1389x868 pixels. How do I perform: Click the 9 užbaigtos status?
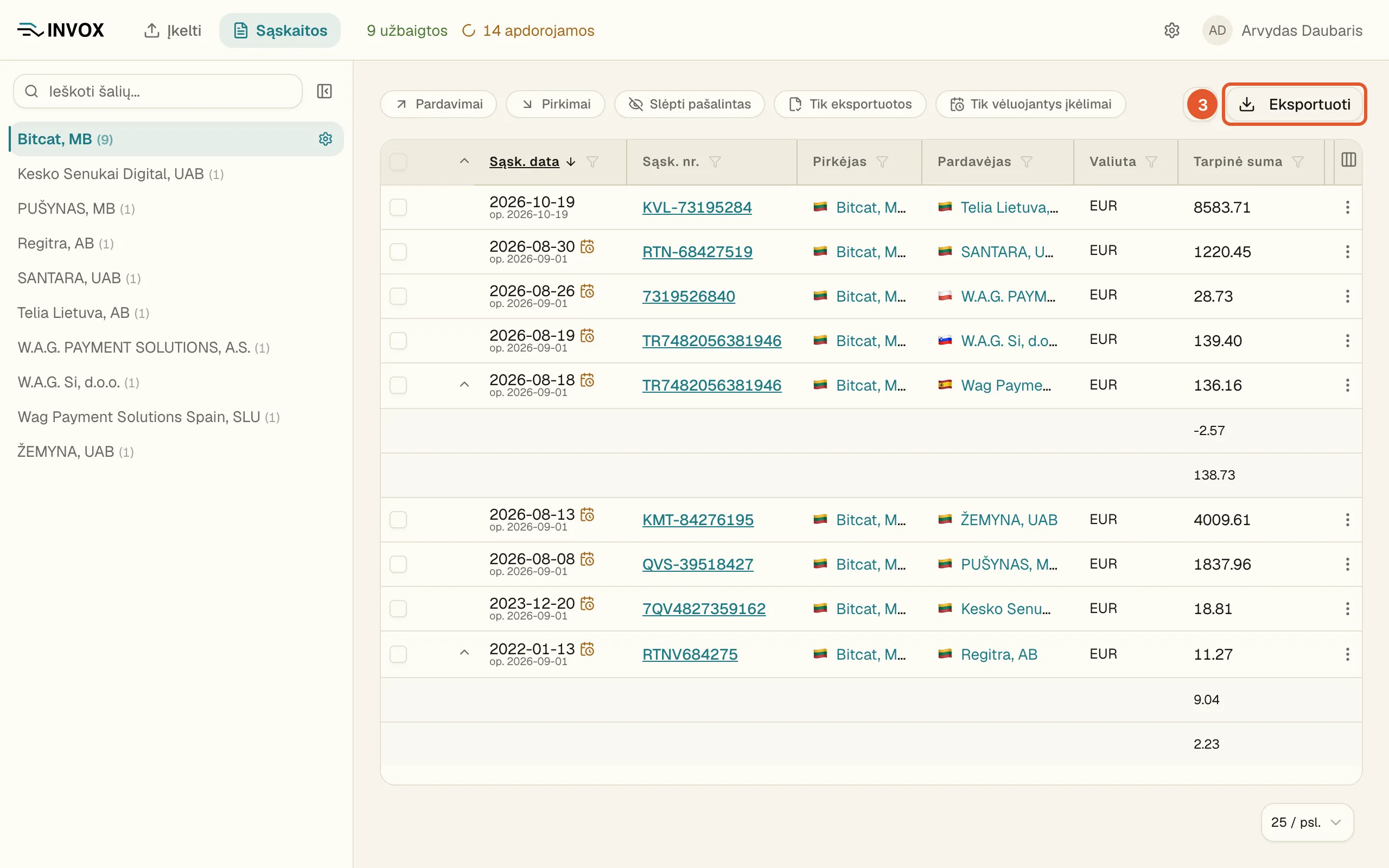[407, 30]
